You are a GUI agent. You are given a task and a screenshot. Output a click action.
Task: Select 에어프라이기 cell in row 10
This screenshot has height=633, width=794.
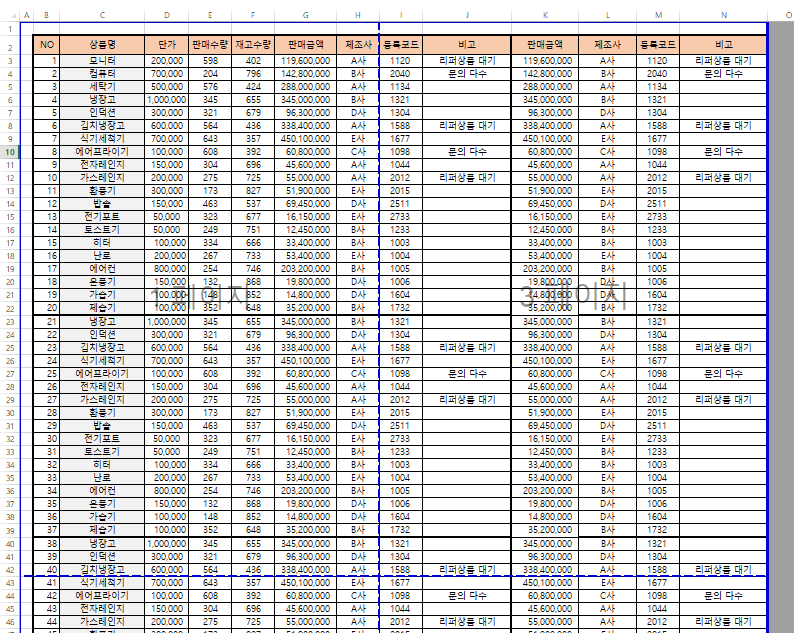pyautogui.click(x=102, y=151)
